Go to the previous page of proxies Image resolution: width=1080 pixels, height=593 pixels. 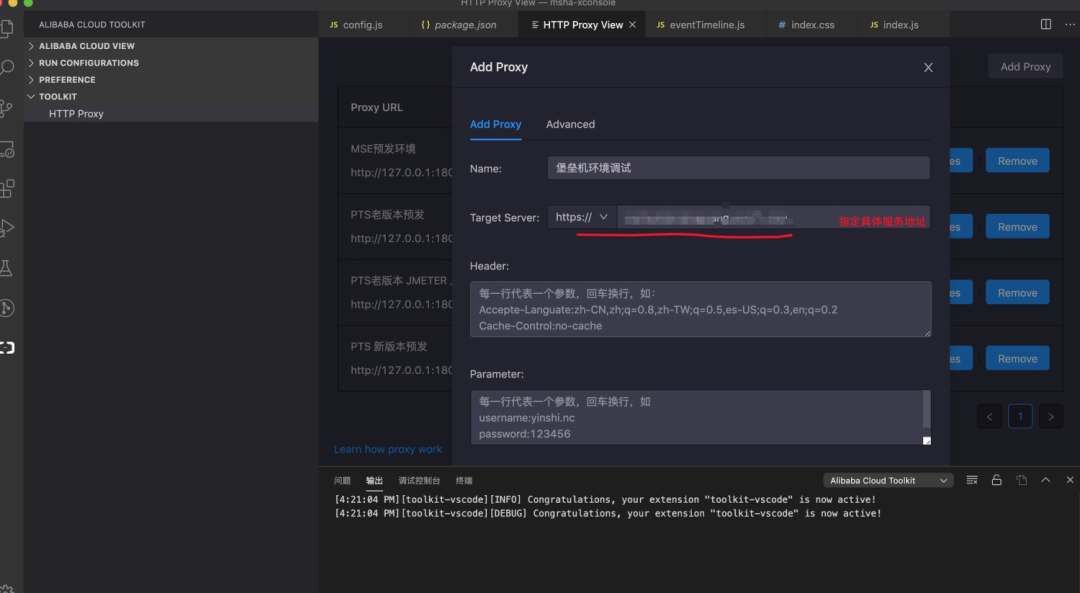click(x=990, y=416)
